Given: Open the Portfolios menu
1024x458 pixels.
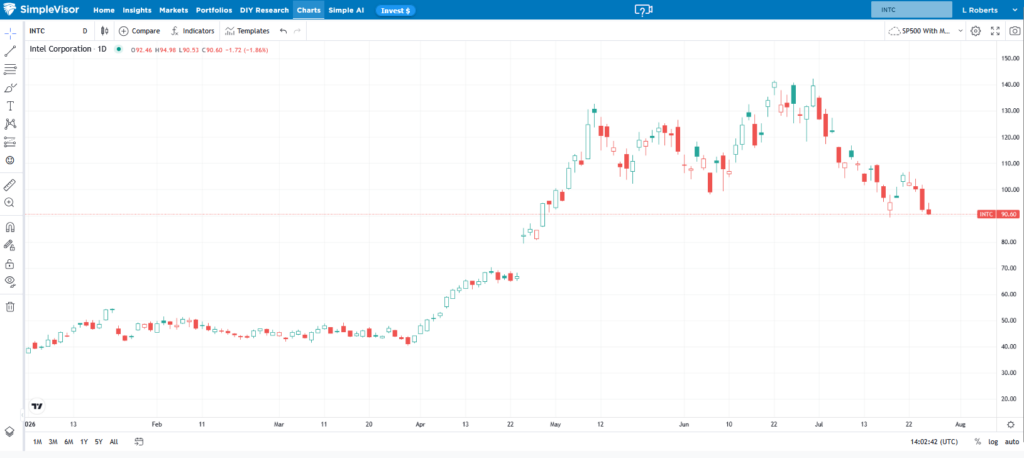Looking at the screenshot, I should [215, 10].
